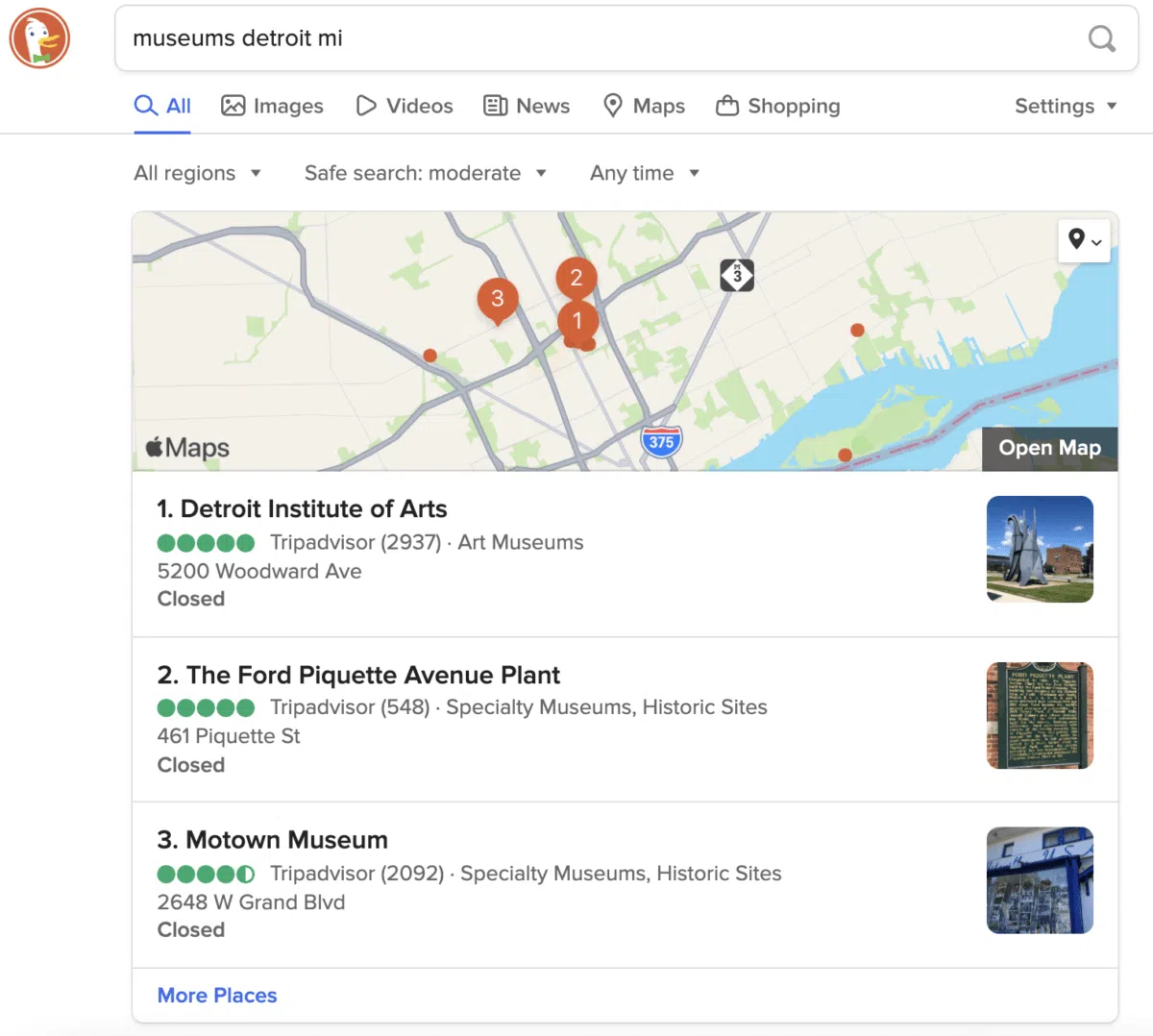The height and width of the screenshot is (1036, 1153).
Task: Click the DuckDuckGo logo icon
Action: (x=39, y=38)
